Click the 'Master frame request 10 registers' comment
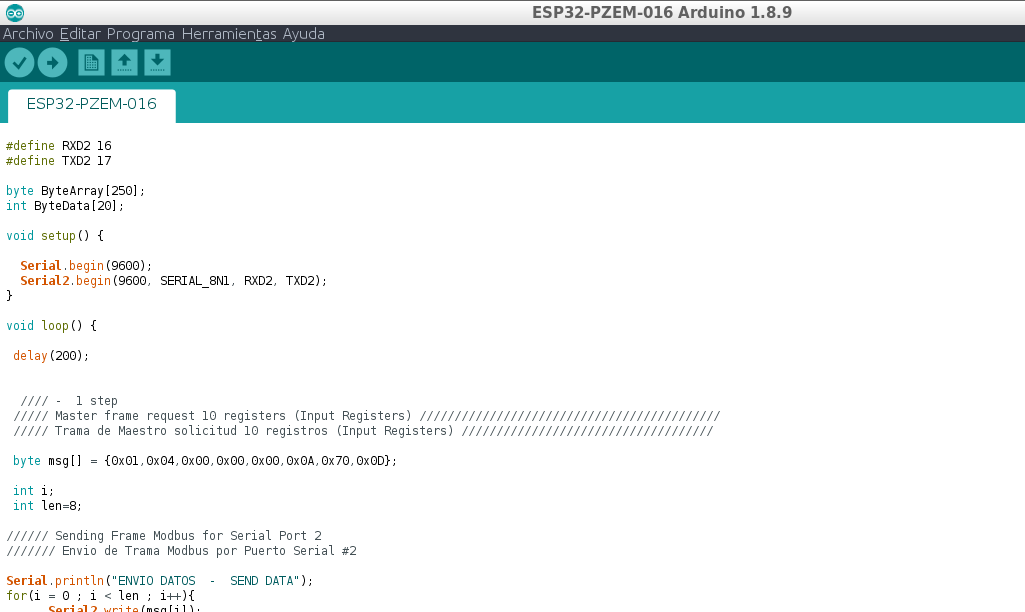 (x=367, y=416)
